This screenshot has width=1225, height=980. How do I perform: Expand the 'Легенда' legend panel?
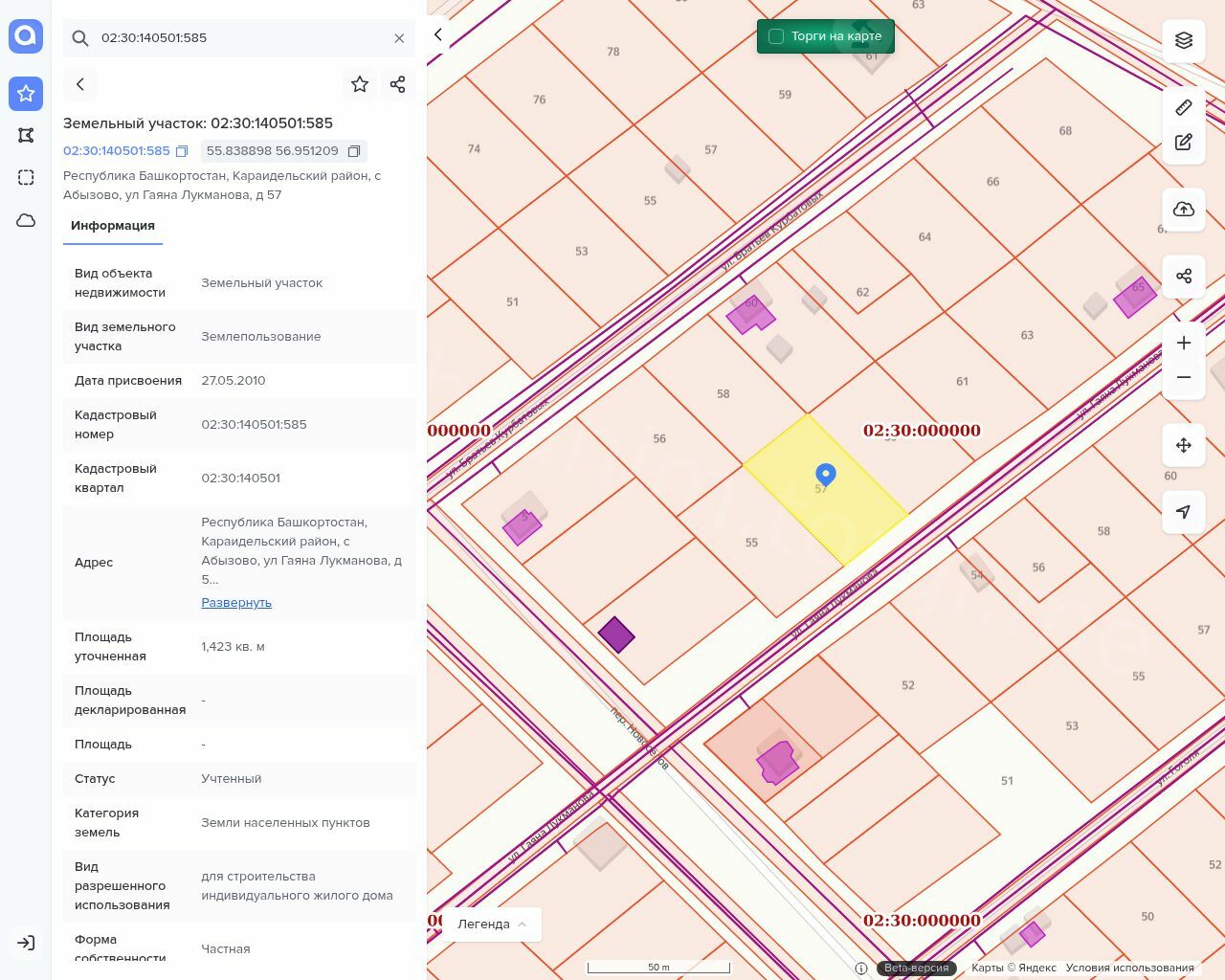coord(492,924)
